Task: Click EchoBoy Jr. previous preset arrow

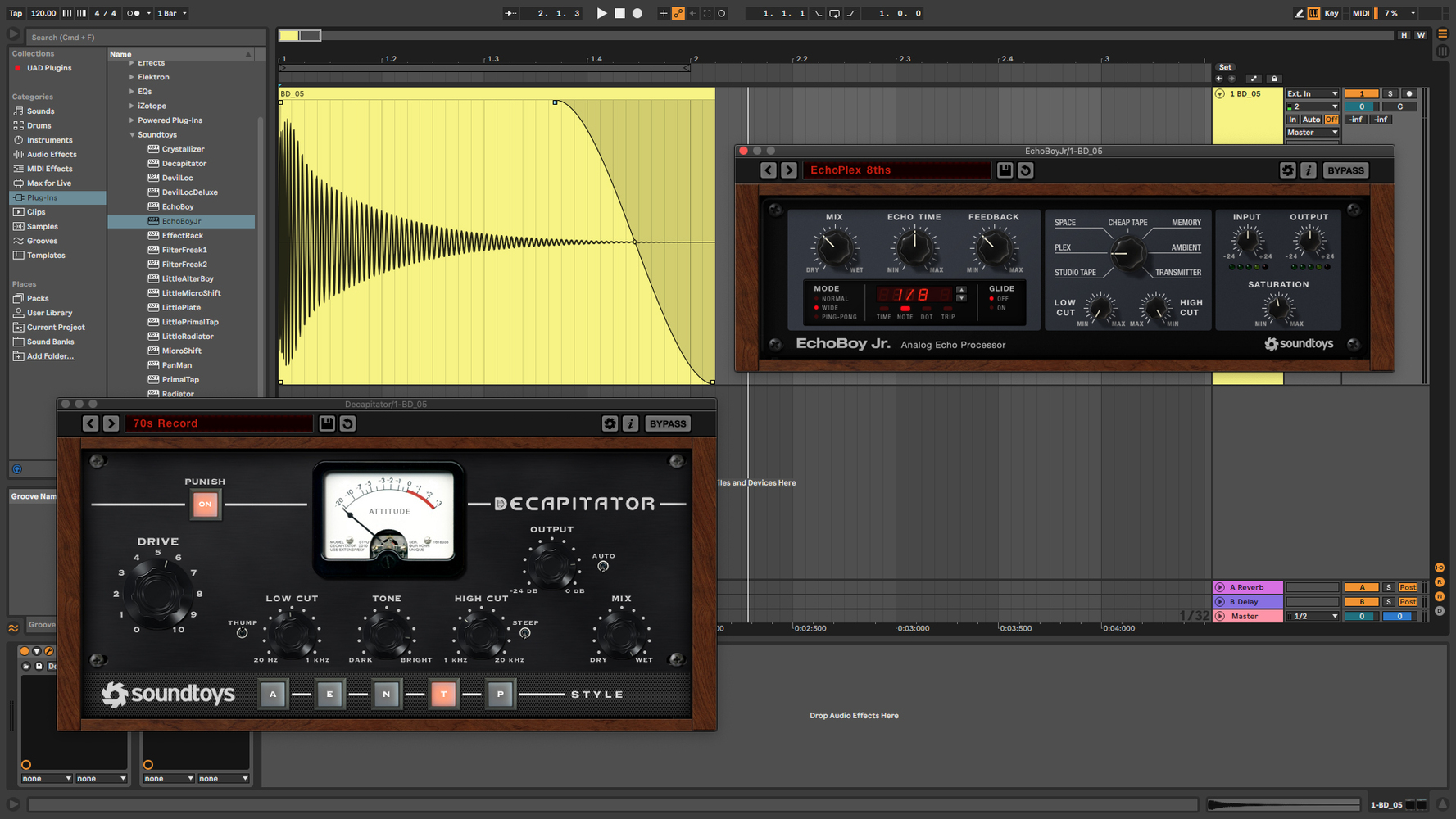Action: coord(768,170)
